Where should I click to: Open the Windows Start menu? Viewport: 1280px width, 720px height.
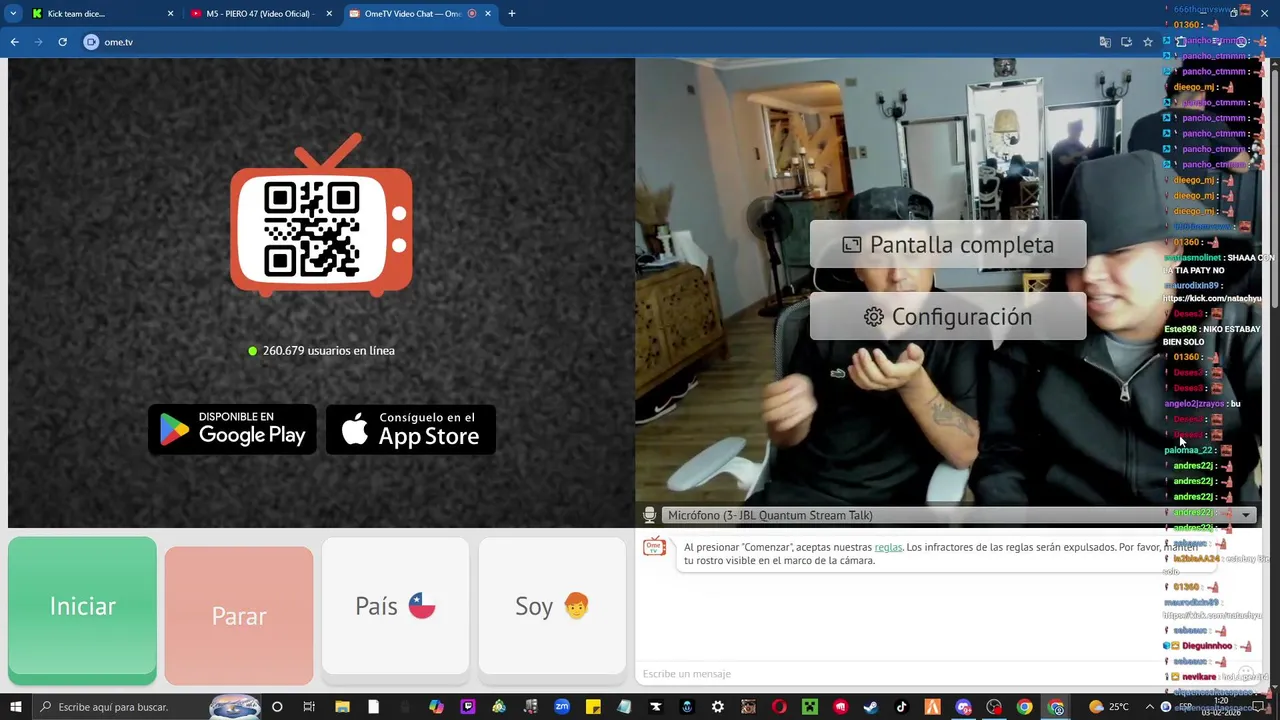tap(16, 707)
